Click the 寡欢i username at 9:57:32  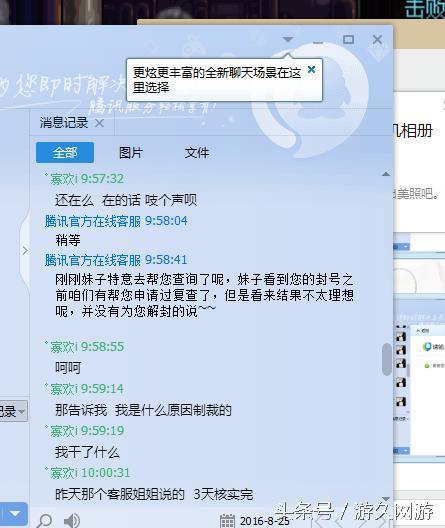tap(64, 179)
